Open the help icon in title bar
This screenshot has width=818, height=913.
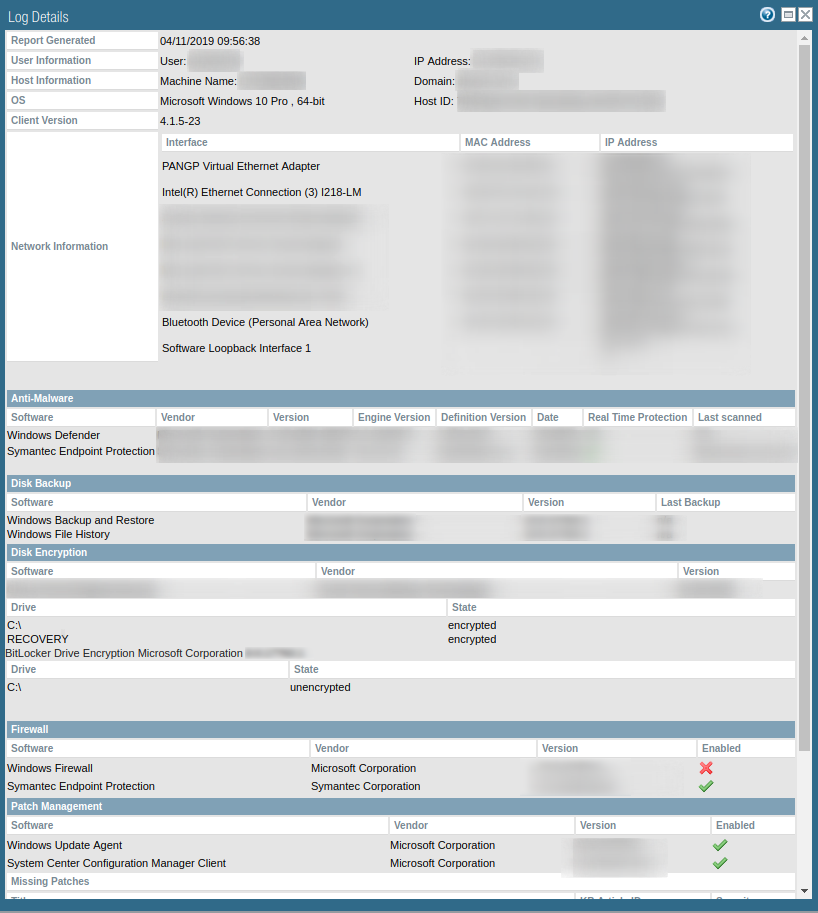pos(767,15)
